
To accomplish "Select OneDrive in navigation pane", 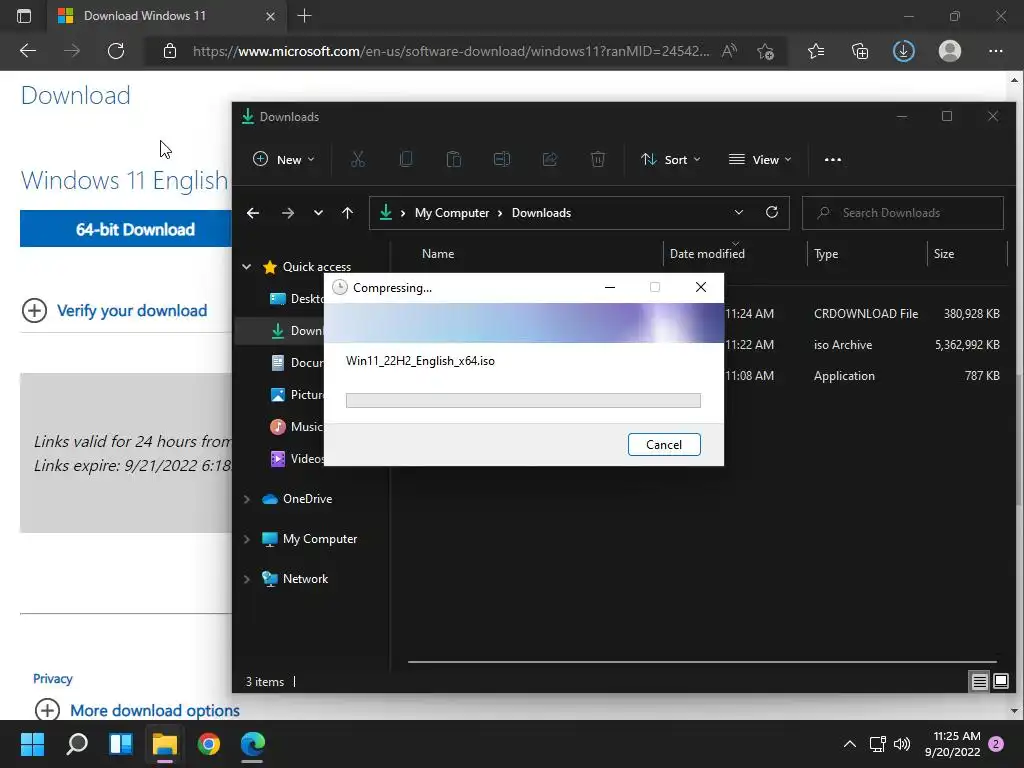I will (x=307, y=499).
